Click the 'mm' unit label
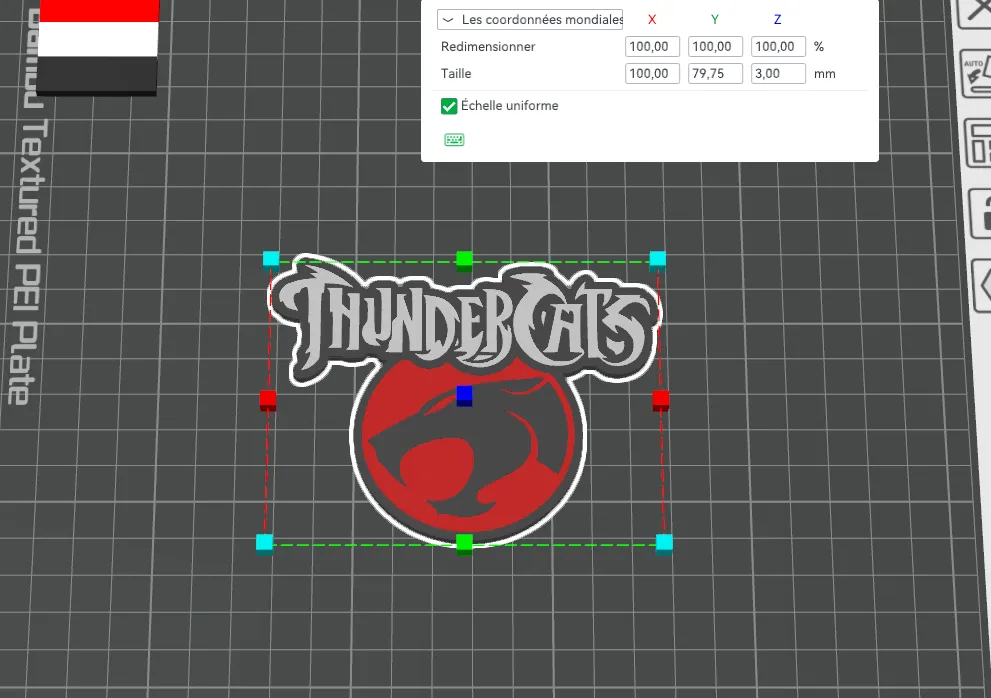This screenshot has height=698, width=991. coord(825,74)
